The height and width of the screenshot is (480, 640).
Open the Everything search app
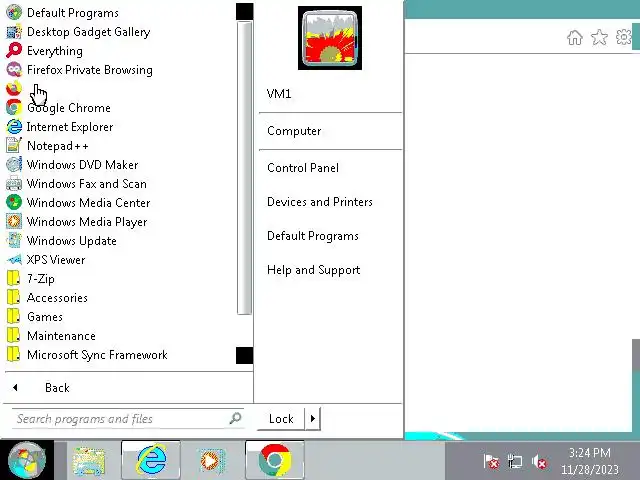tap(44, 51)
